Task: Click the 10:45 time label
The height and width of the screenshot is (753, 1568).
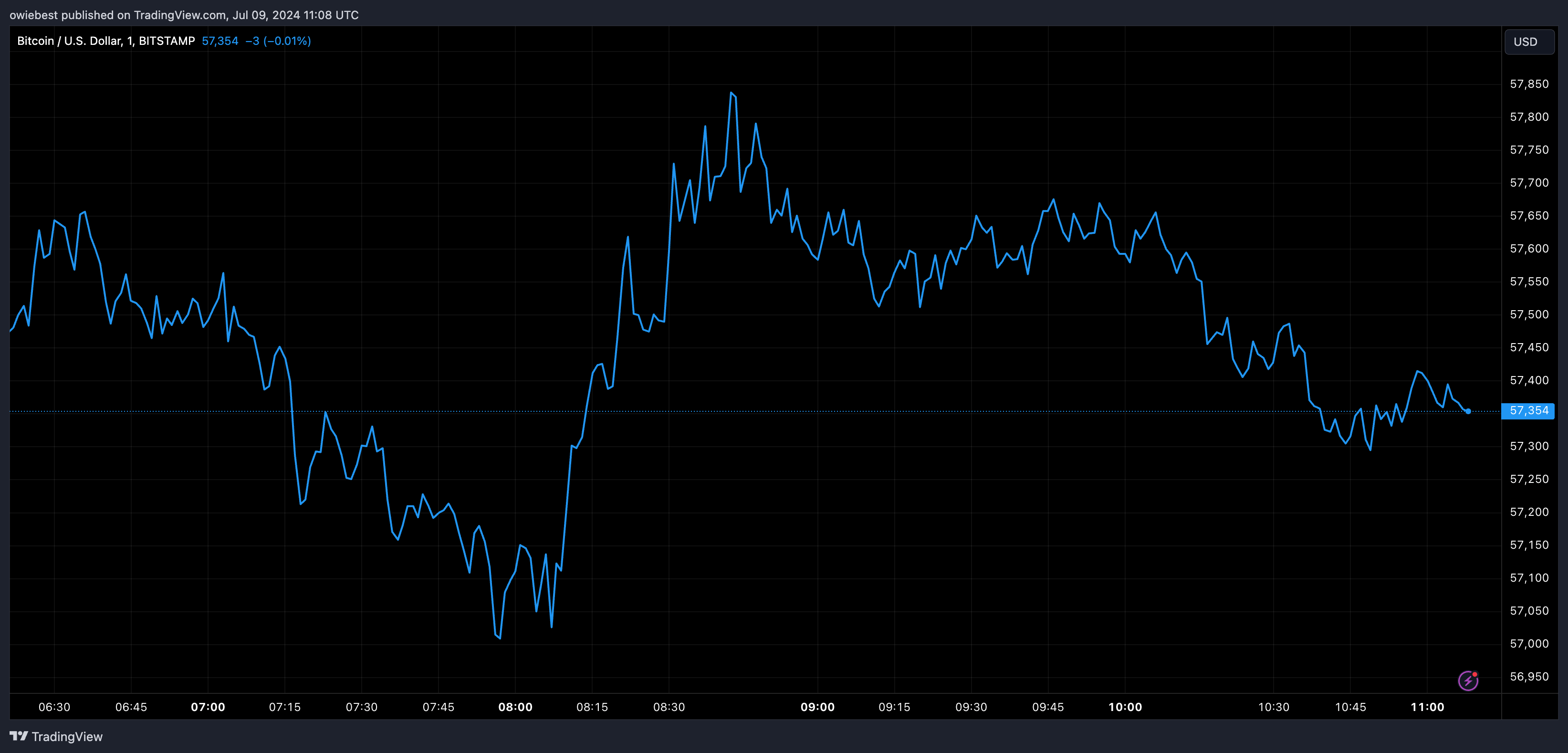Action: (1350, 707)
